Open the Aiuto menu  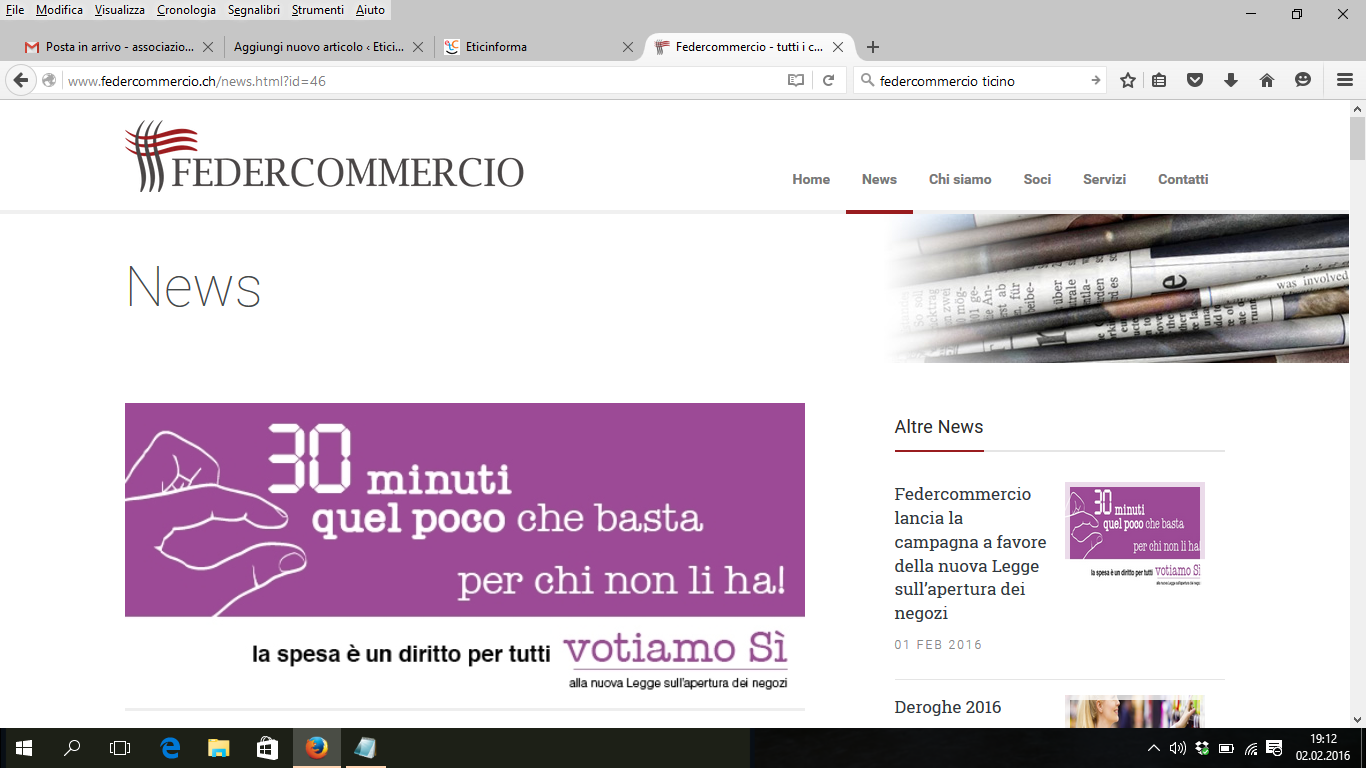point(370,10)
